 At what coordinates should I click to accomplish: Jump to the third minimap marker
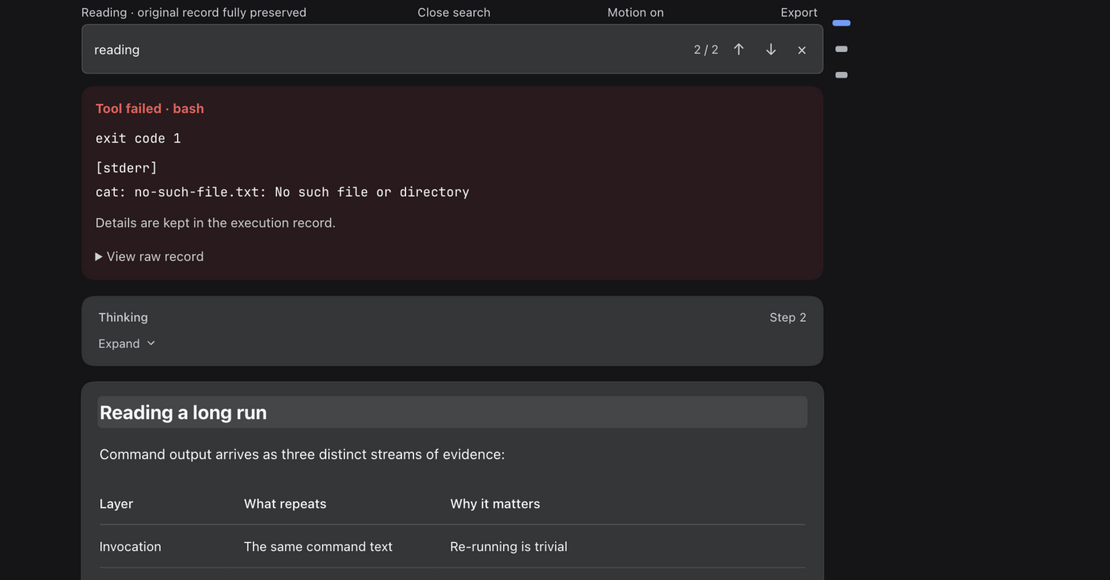pos(841,75)
